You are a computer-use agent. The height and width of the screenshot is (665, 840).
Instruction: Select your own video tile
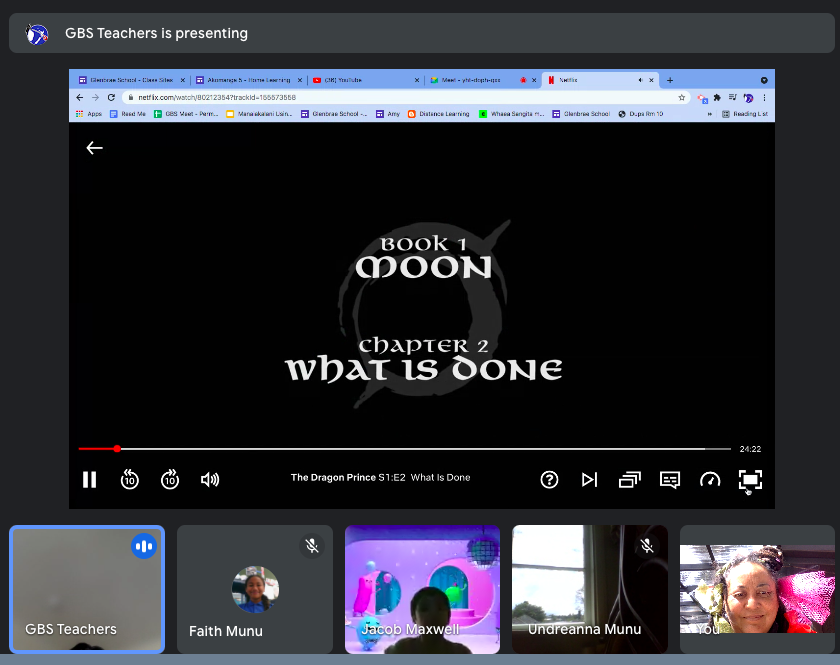click(x=757, y=589)
